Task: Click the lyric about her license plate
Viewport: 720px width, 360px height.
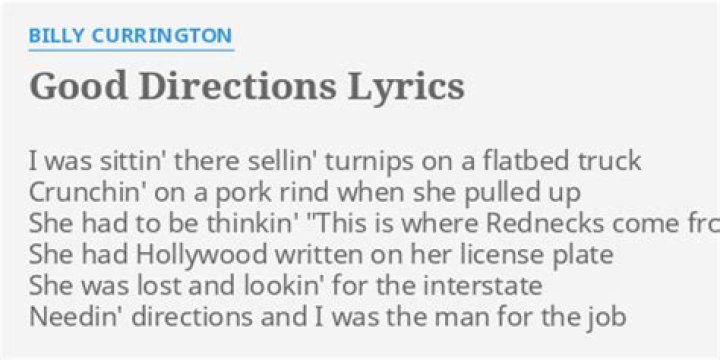Action: tap(321, 255)
